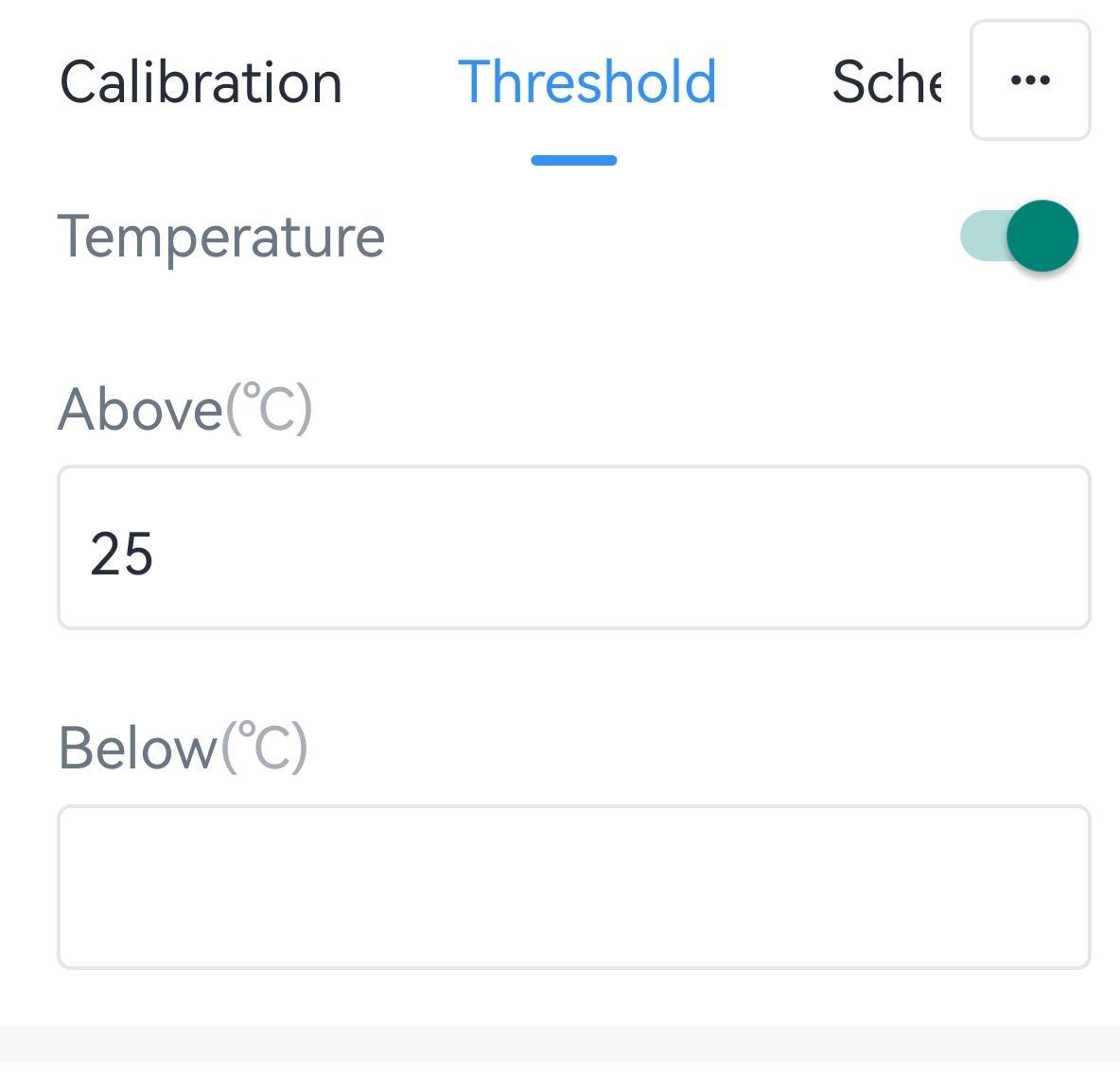This screenshot has height=1076, width=1120.
Task: Click the gray footer strip below form
Action: pyautogui.click(x=560, y=1050)
